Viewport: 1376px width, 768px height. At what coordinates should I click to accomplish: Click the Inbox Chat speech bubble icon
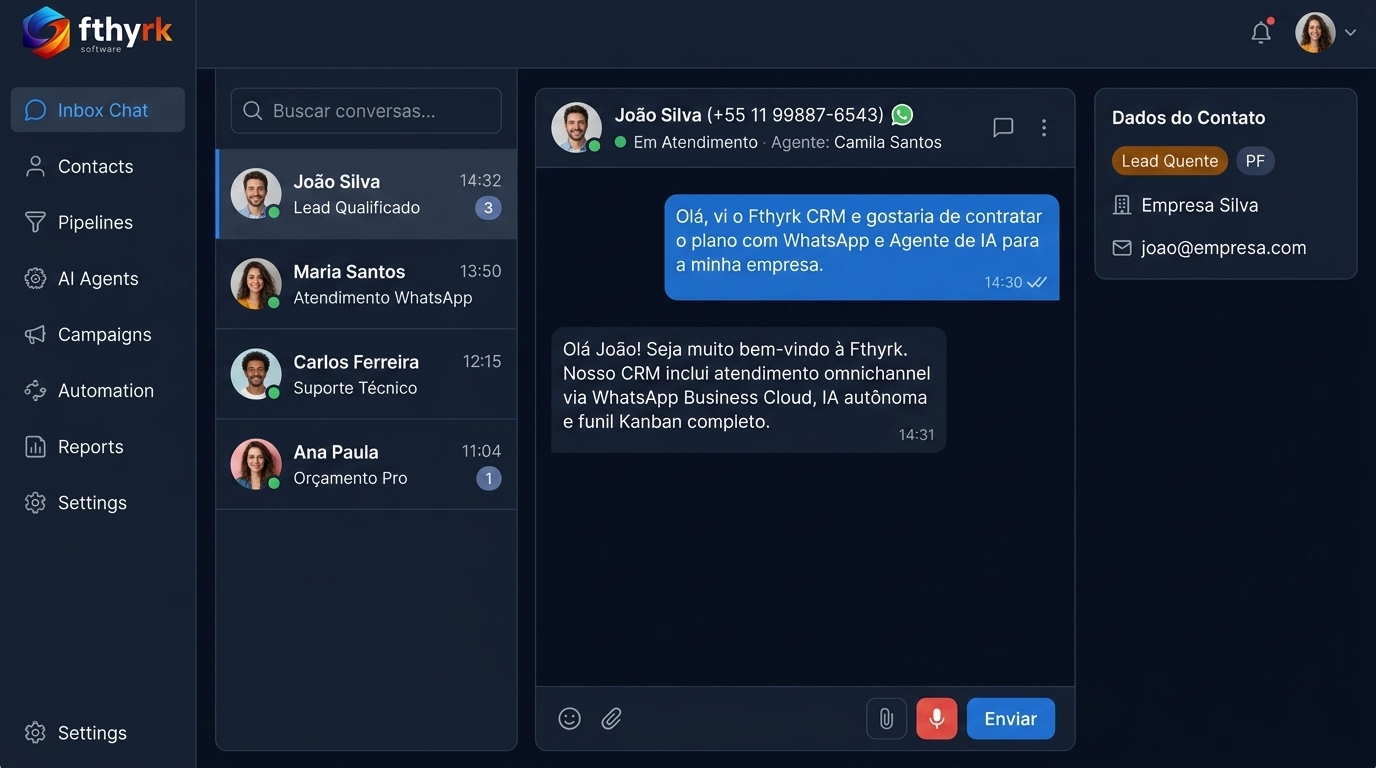point(35,110)
